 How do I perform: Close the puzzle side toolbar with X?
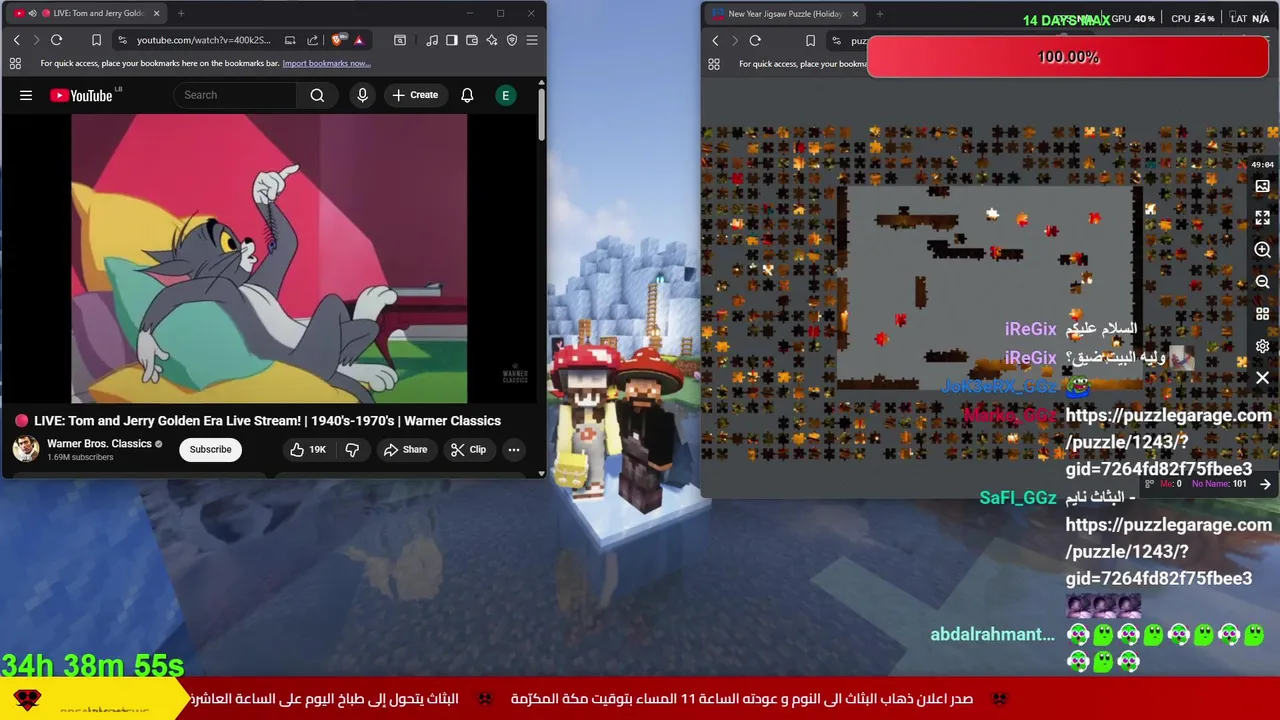point(1262,378)
